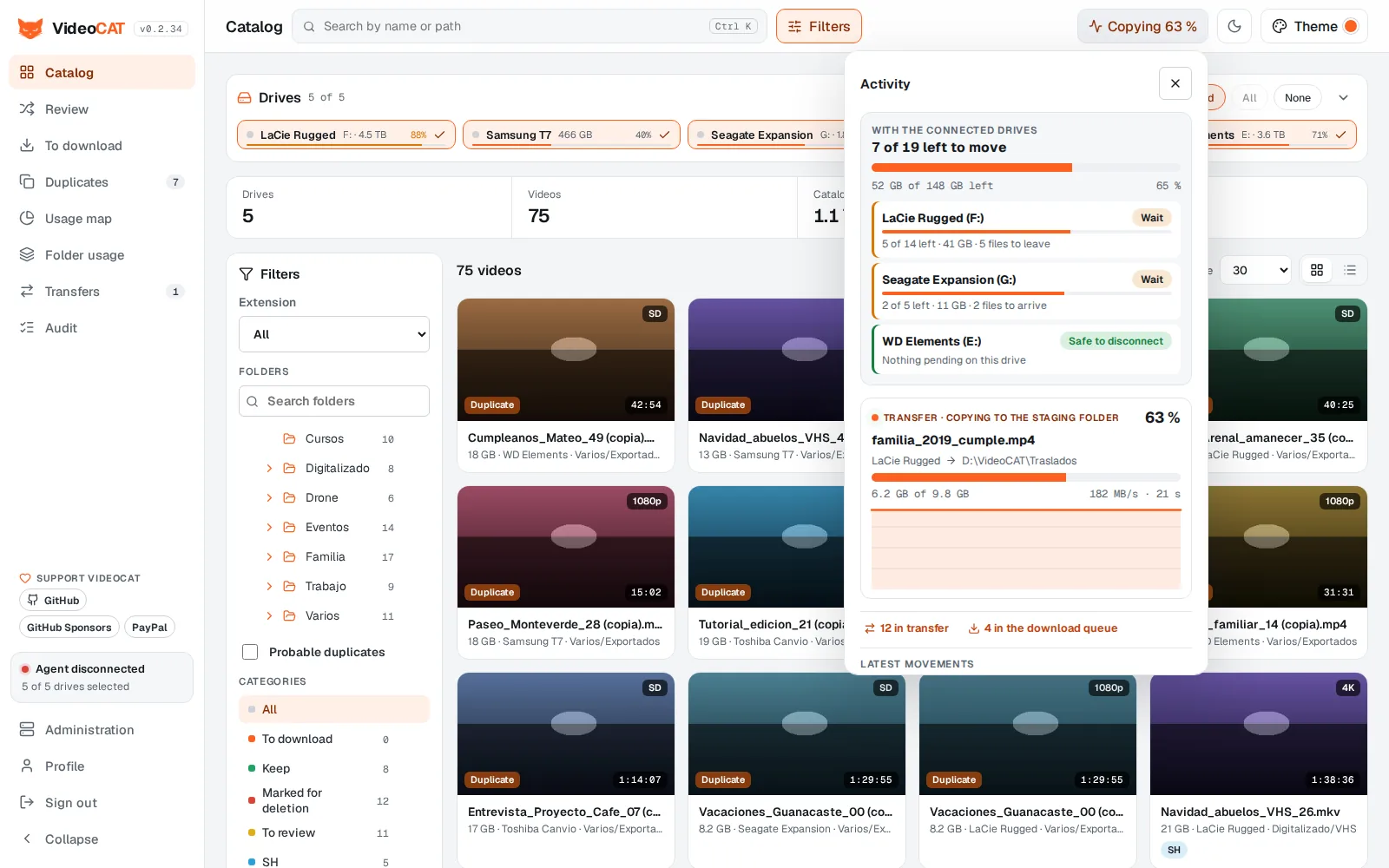This screenshot has width=1389, height=868.
Task: Select the Keep category filter
Action: pos(334,768)
